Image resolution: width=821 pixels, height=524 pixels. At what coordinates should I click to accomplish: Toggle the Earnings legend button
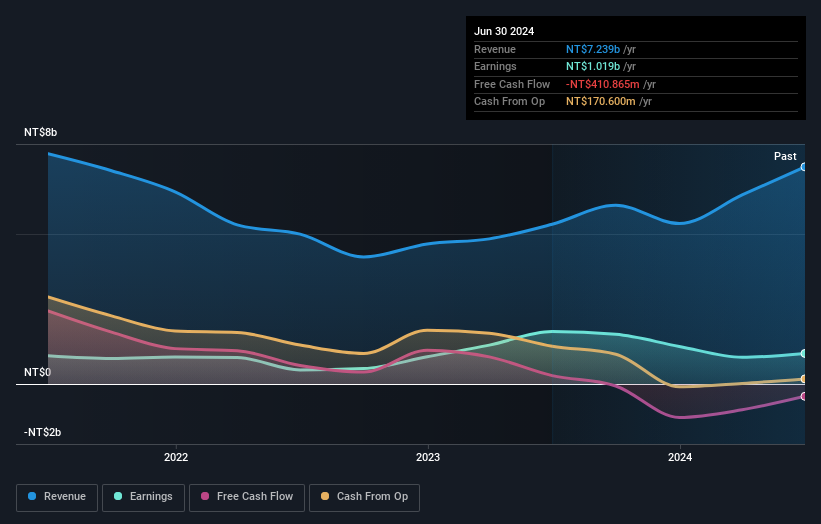(x=143, y=497)
